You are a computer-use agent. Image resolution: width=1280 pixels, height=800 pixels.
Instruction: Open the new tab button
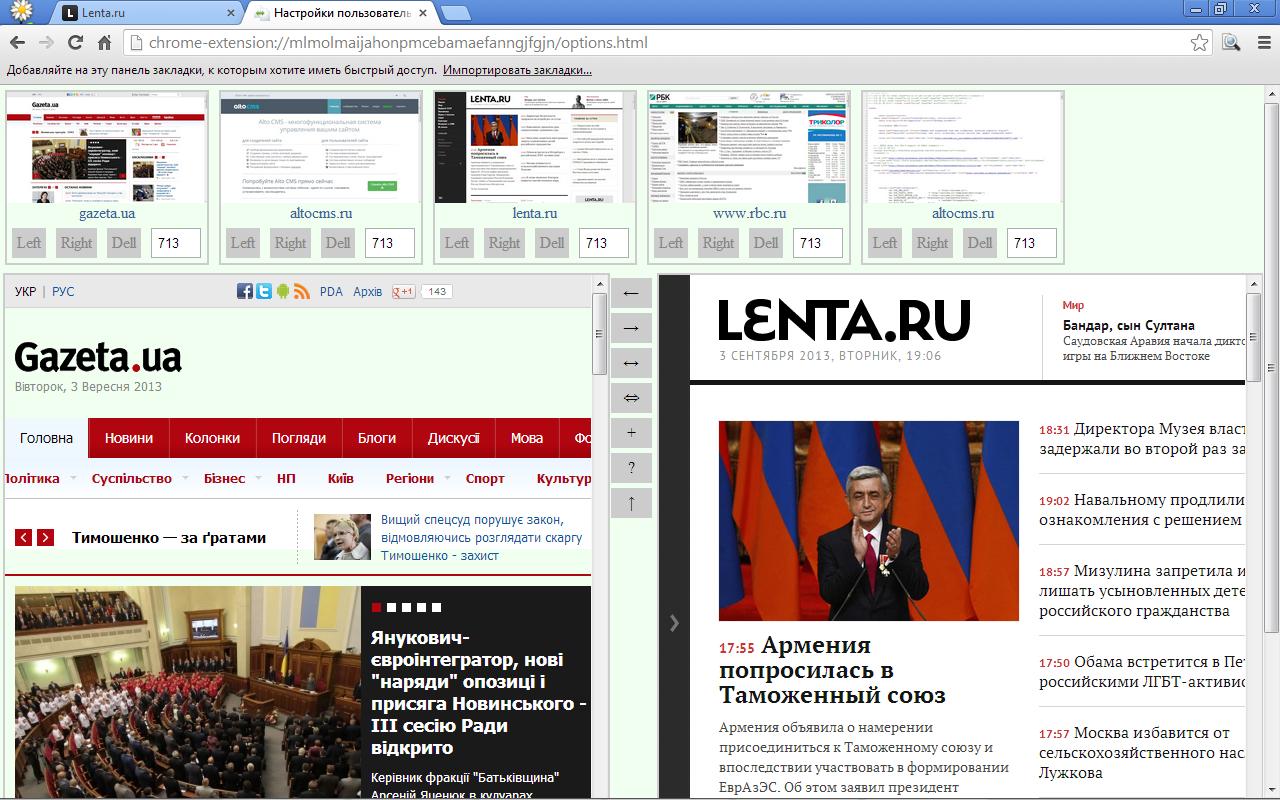click(x=456, y=13)
